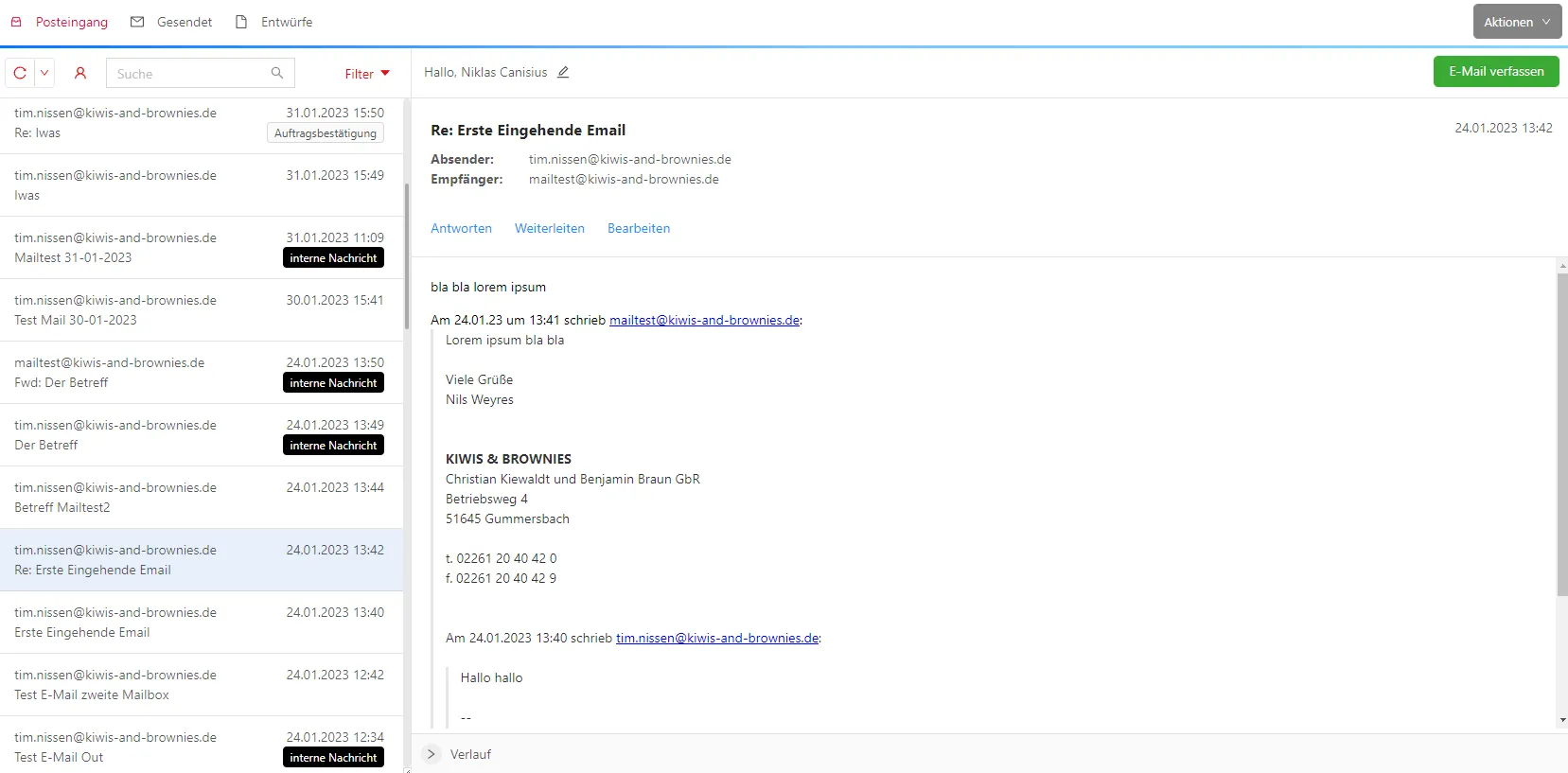Click message scrollbar up arrow

coord(1561,266)
